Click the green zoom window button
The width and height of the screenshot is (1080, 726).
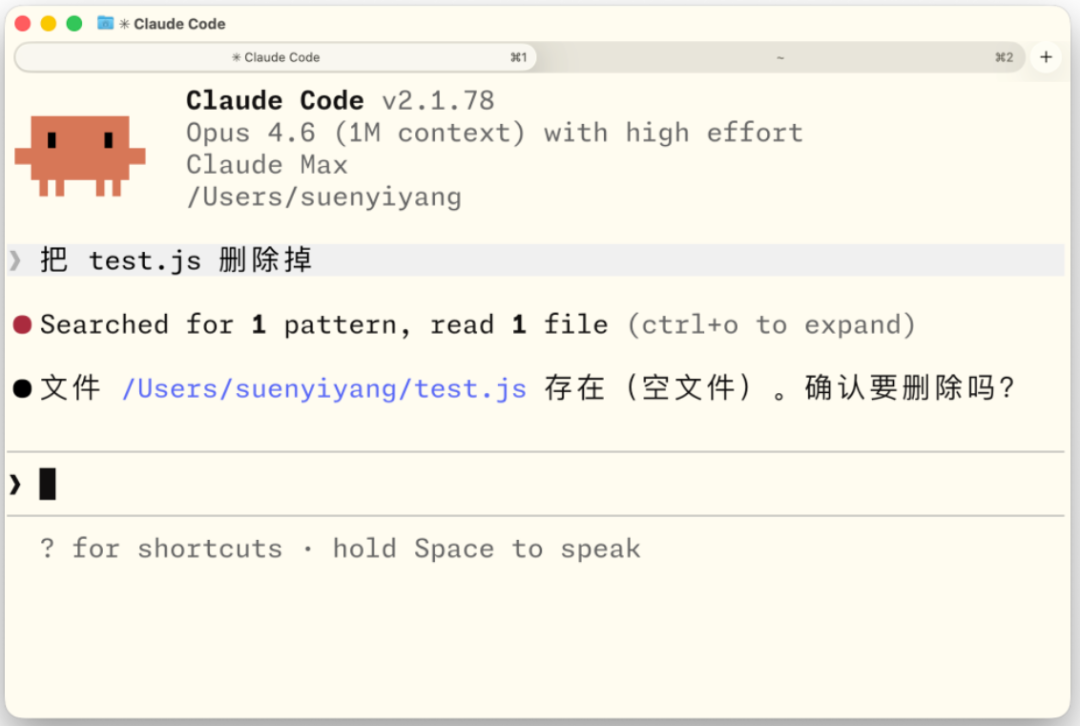click(x=74, y=23)
